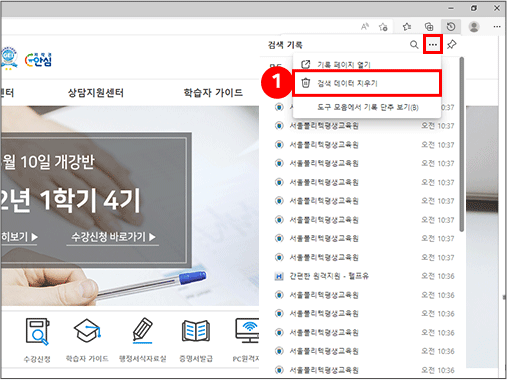Open the Collections icon in toolbar
Viewport: 507px width, 380px height.
pos(429,27)
